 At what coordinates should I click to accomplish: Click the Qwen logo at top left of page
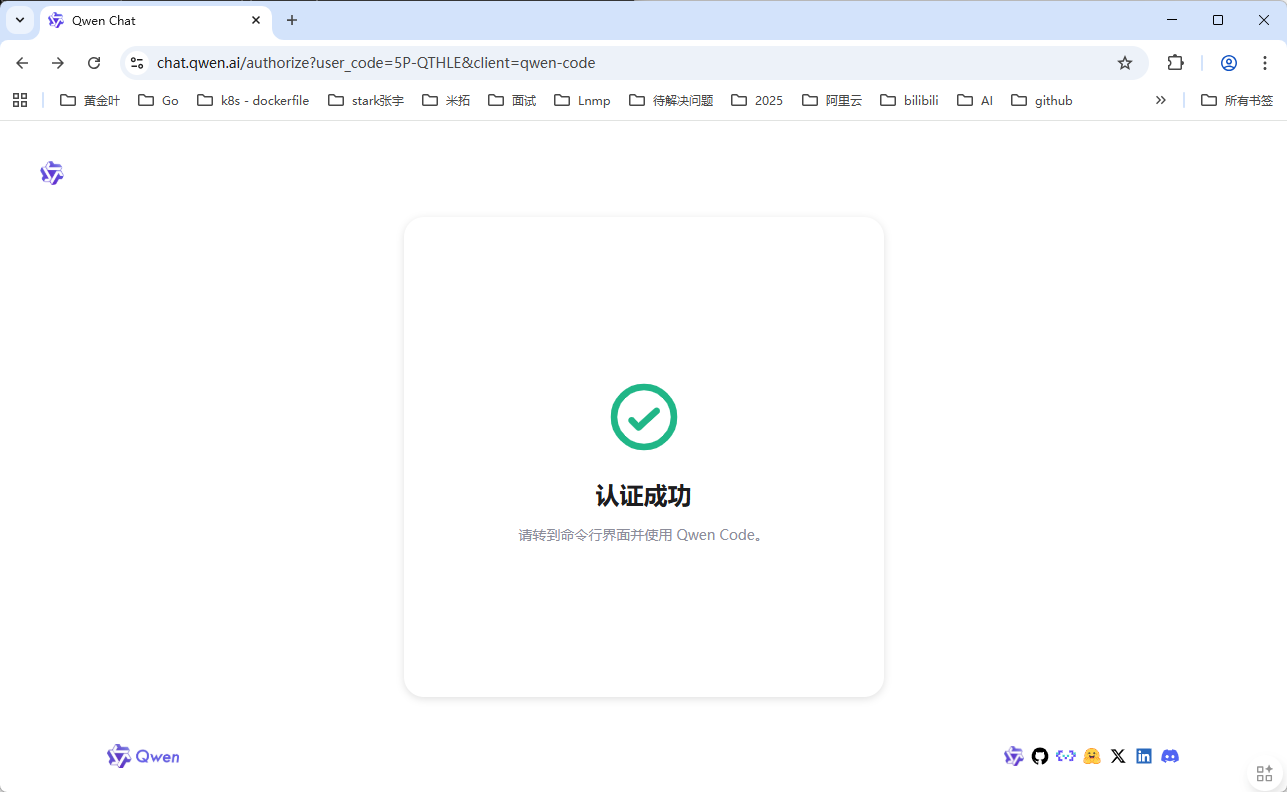click(52, 173)
